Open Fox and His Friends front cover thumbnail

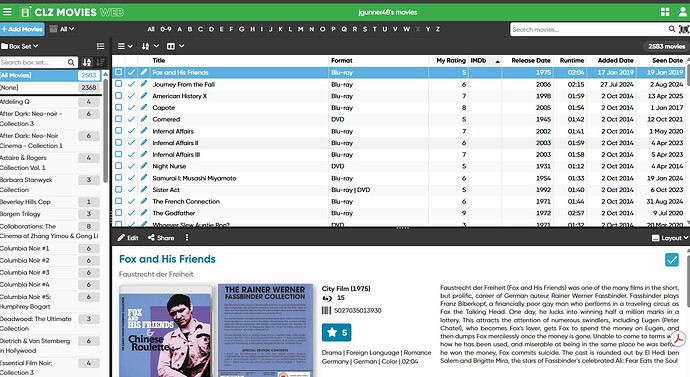pyautogui.click(x=166, y=330)
